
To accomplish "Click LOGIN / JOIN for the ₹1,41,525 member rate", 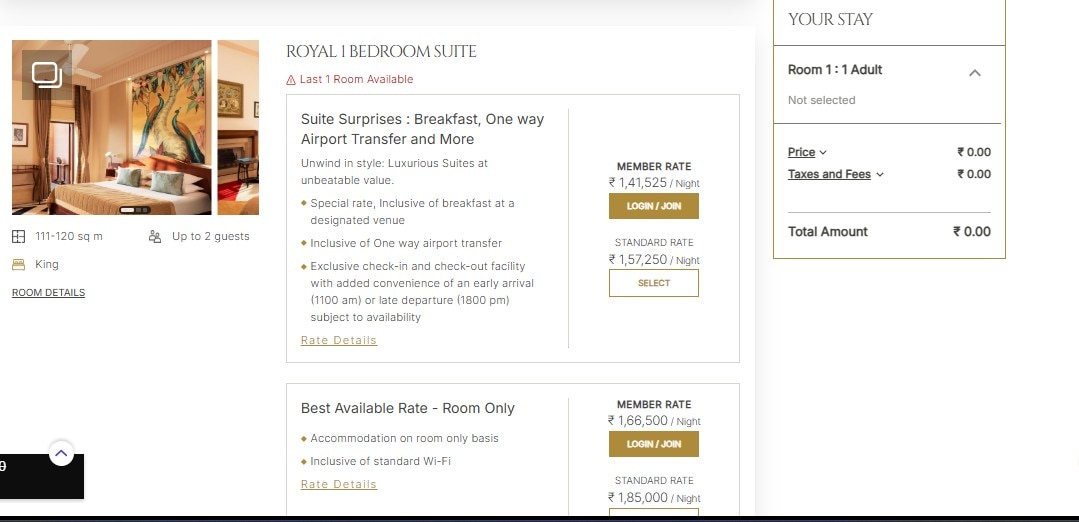I will click(x=653, y=206).
